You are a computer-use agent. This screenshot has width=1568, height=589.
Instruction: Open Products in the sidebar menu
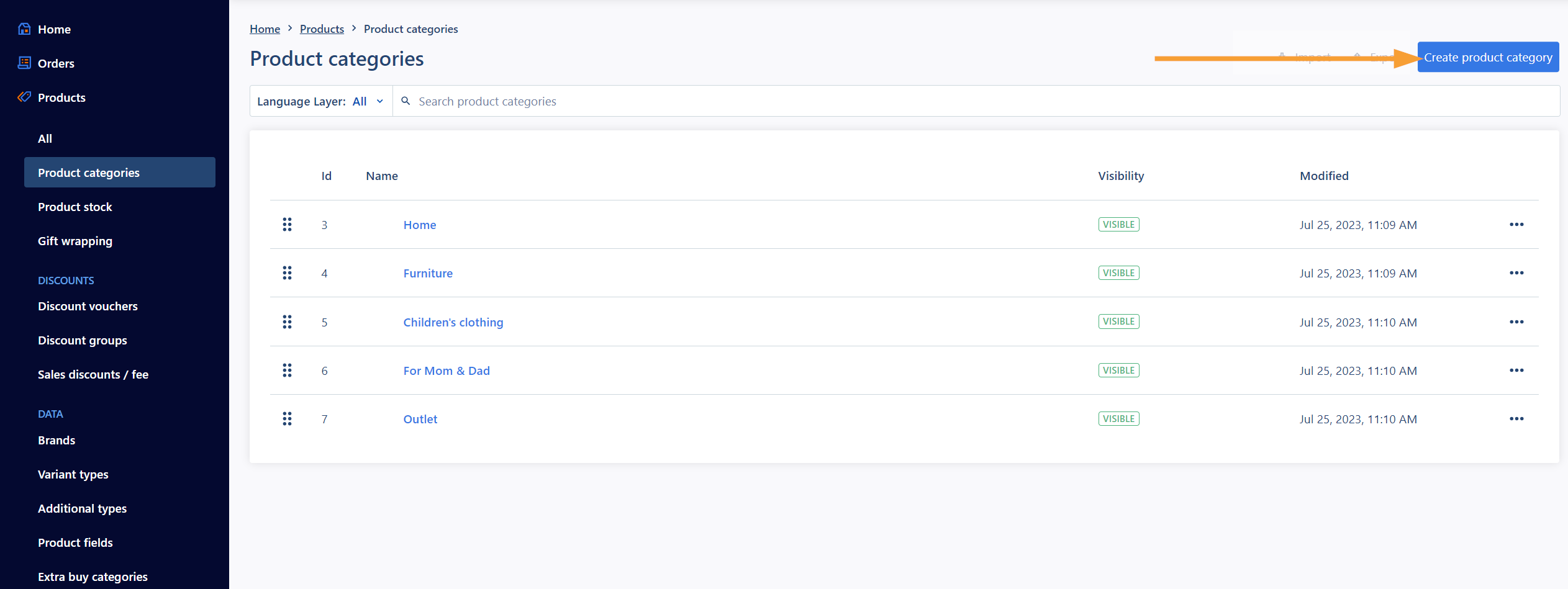61,97
